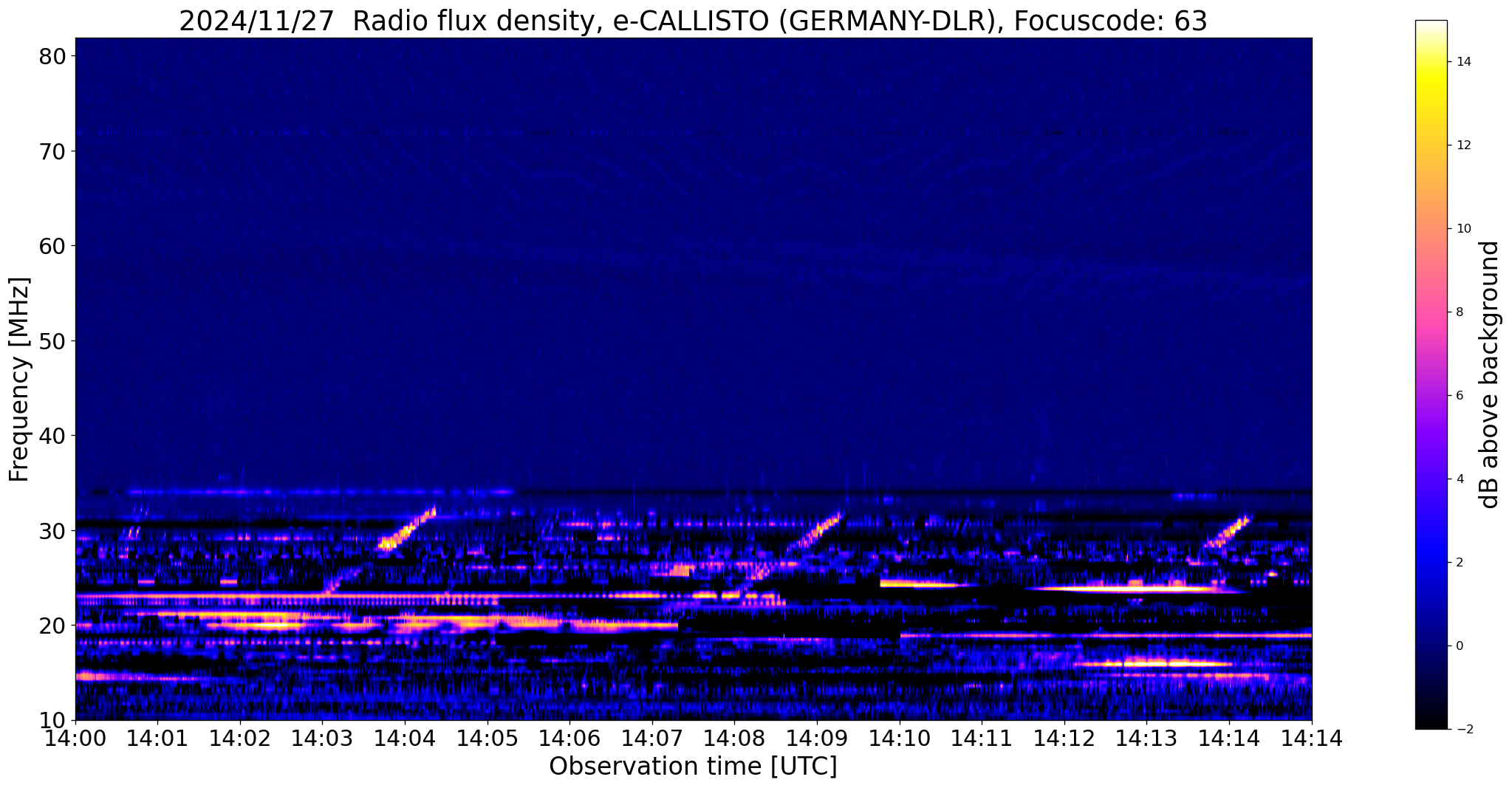
Task: Pick the 80 tick on the frequency axis
Action: tap(52, 56)
